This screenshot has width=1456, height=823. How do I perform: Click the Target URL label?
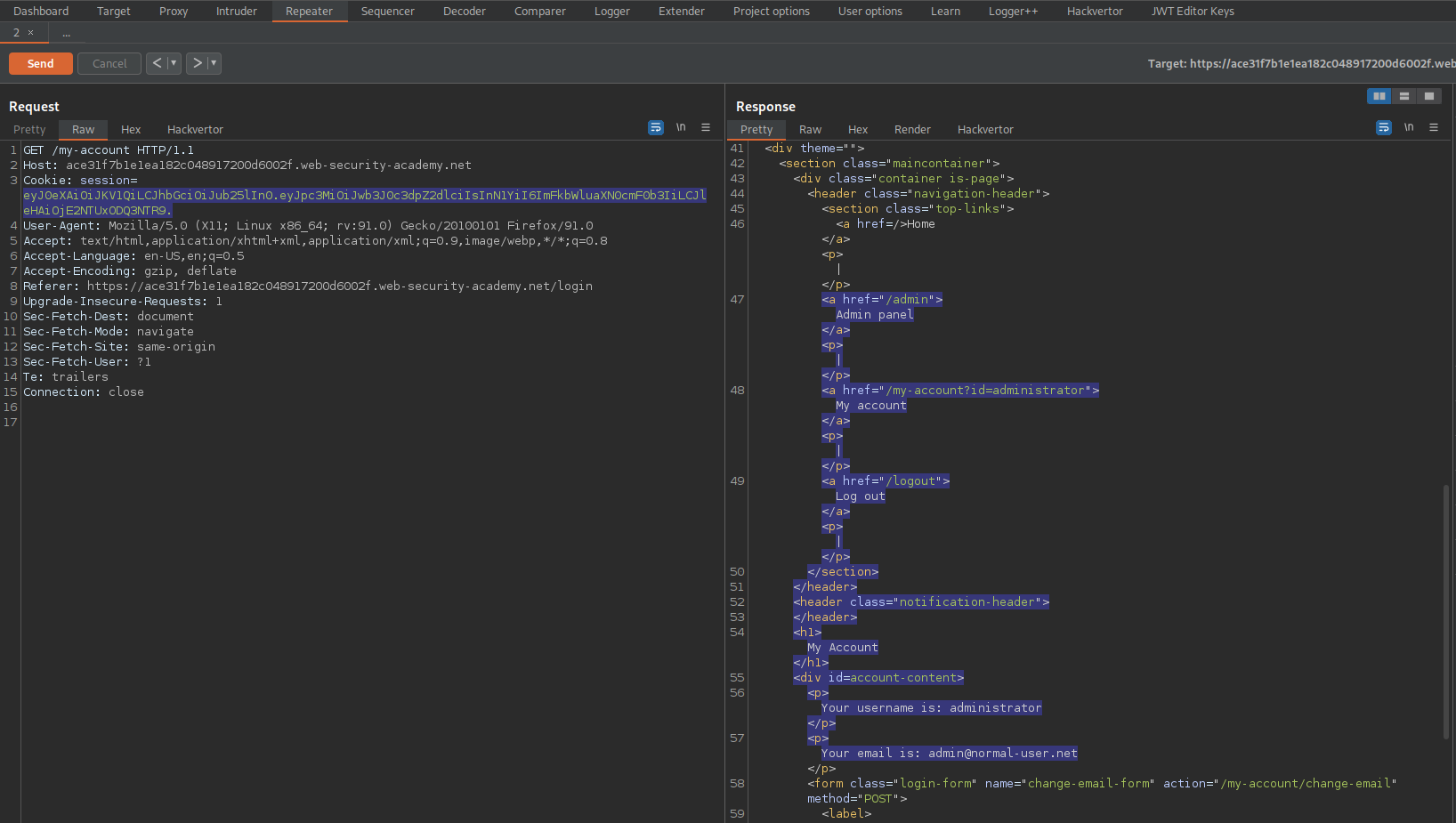(x=1301, y=64)
